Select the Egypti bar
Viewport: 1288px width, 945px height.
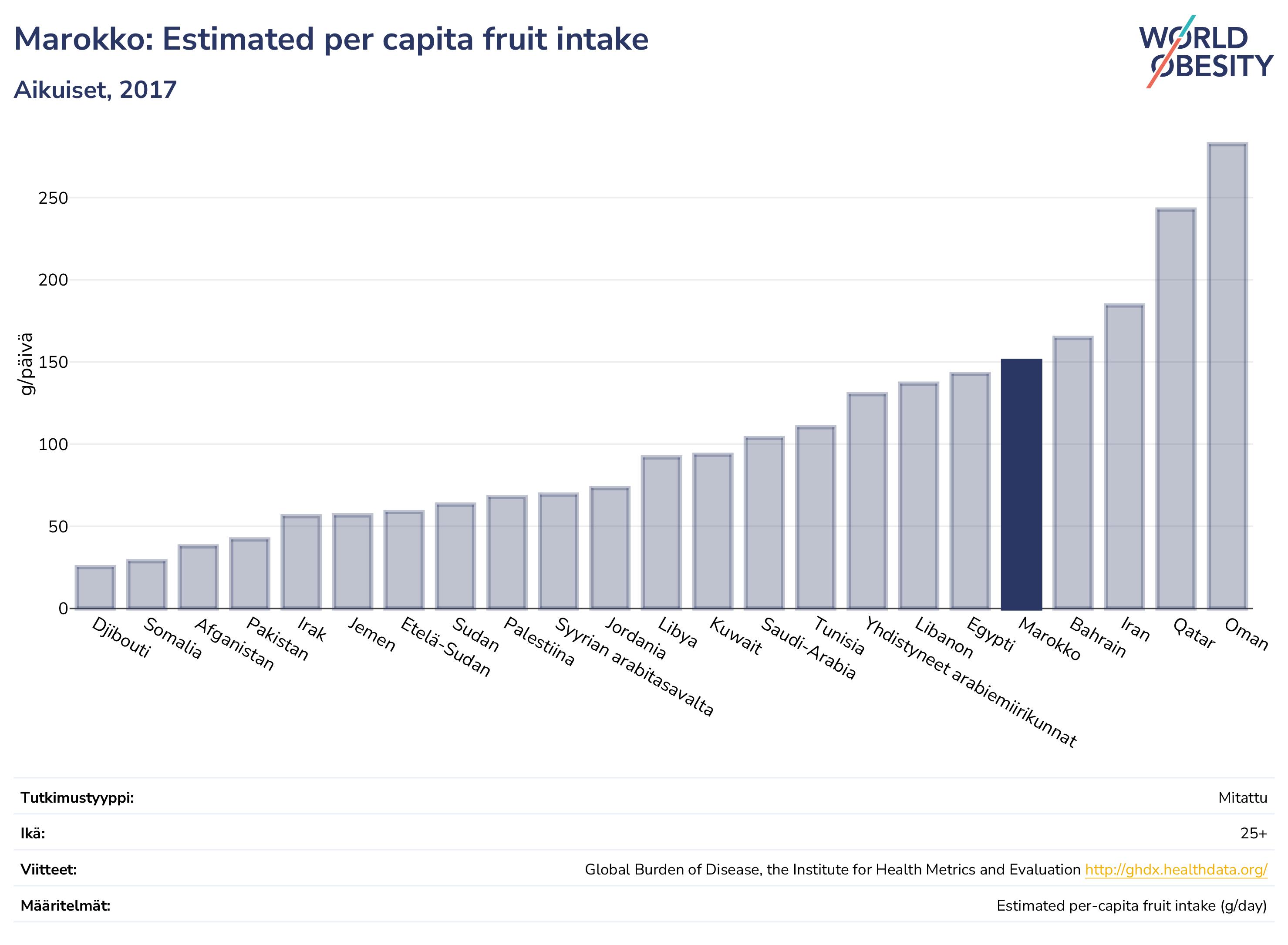[x=970, y=491]
